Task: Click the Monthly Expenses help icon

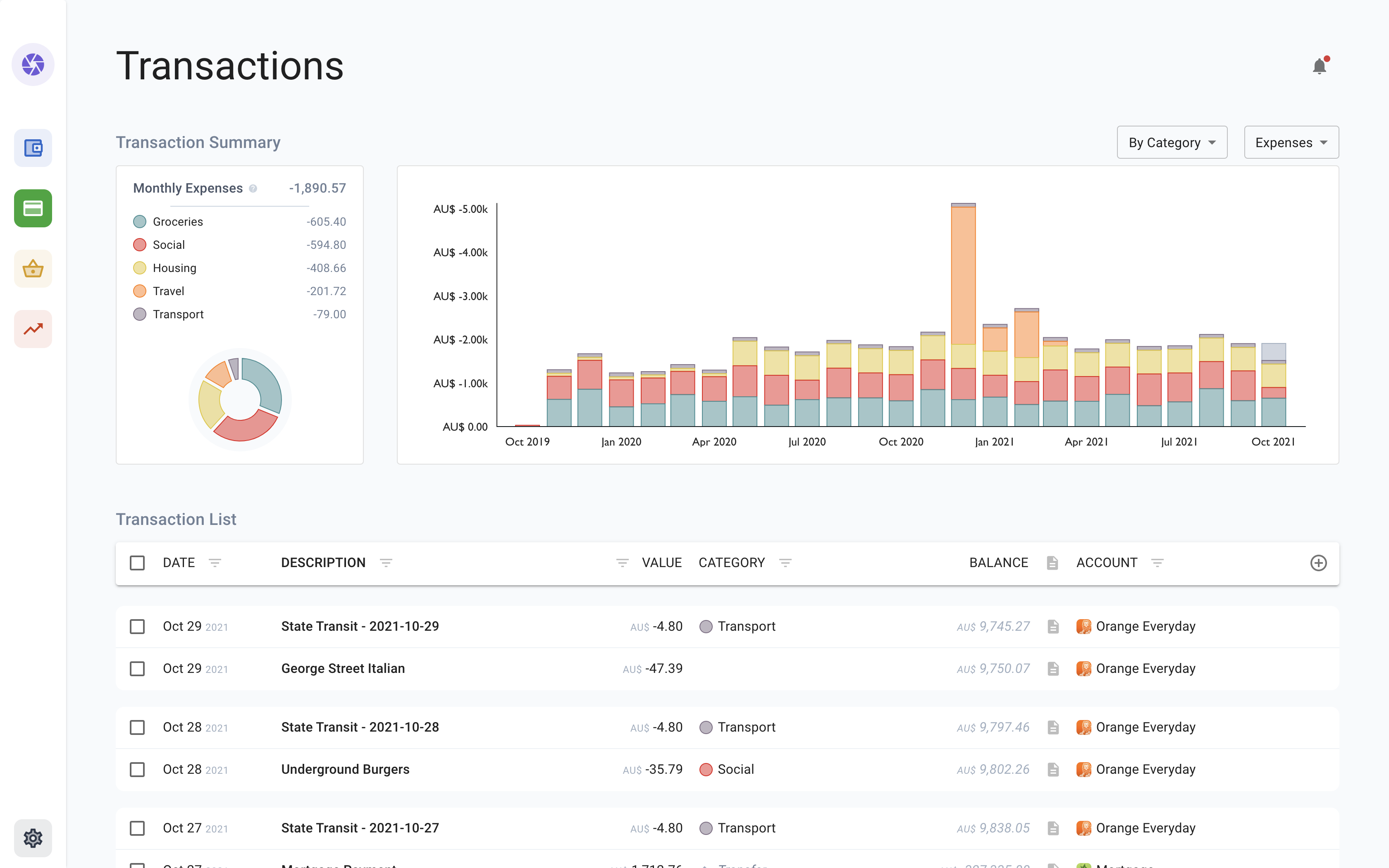Action: coord(253,188)
